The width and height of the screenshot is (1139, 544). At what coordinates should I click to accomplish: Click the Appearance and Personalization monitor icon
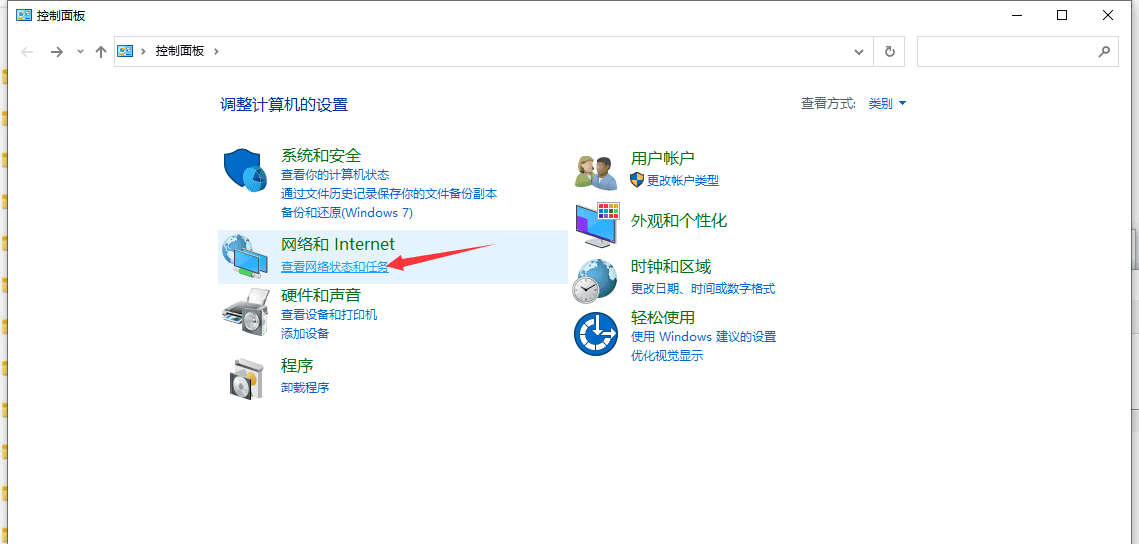[597, 224]
